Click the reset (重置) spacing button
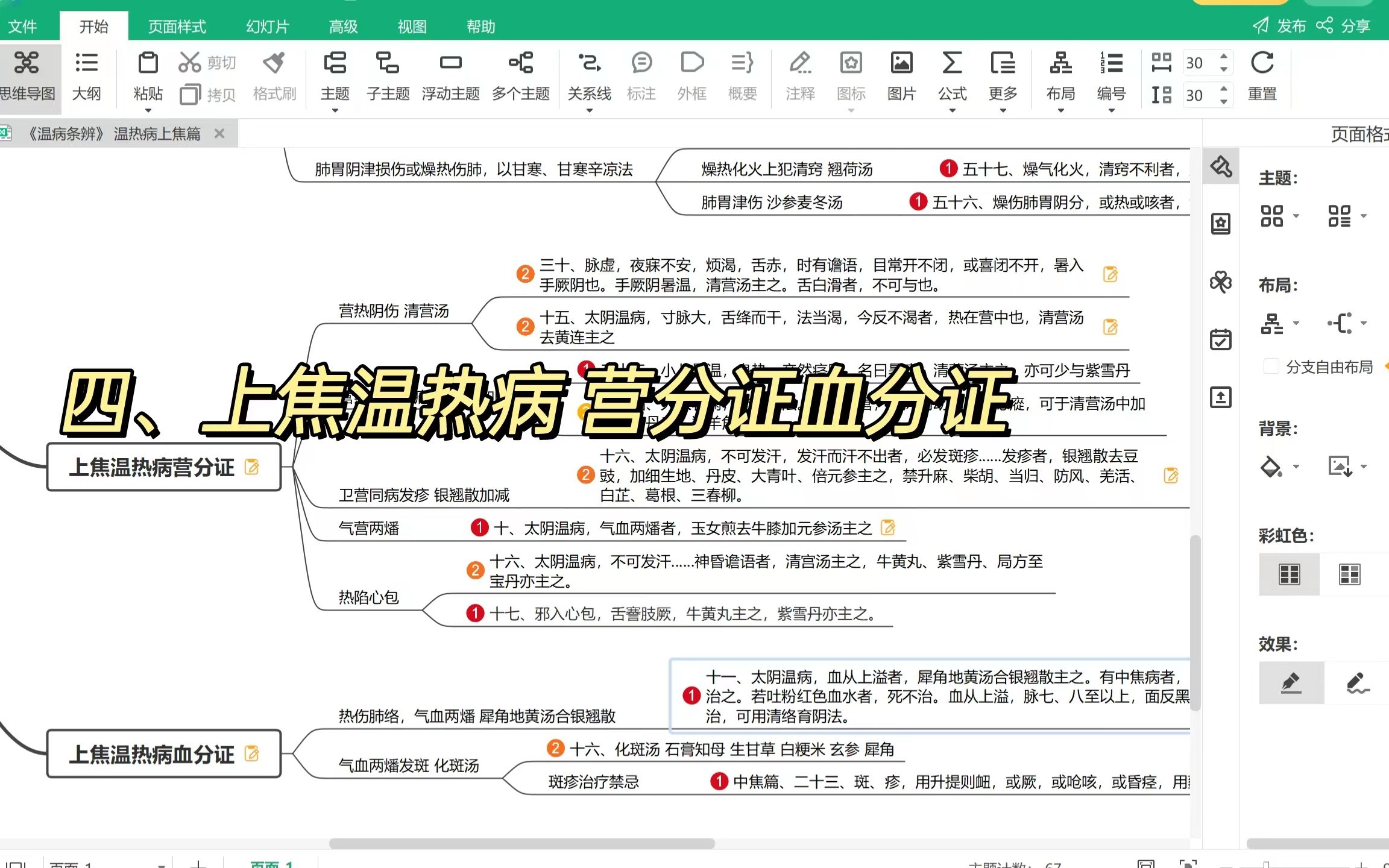 click(1262, 77)
